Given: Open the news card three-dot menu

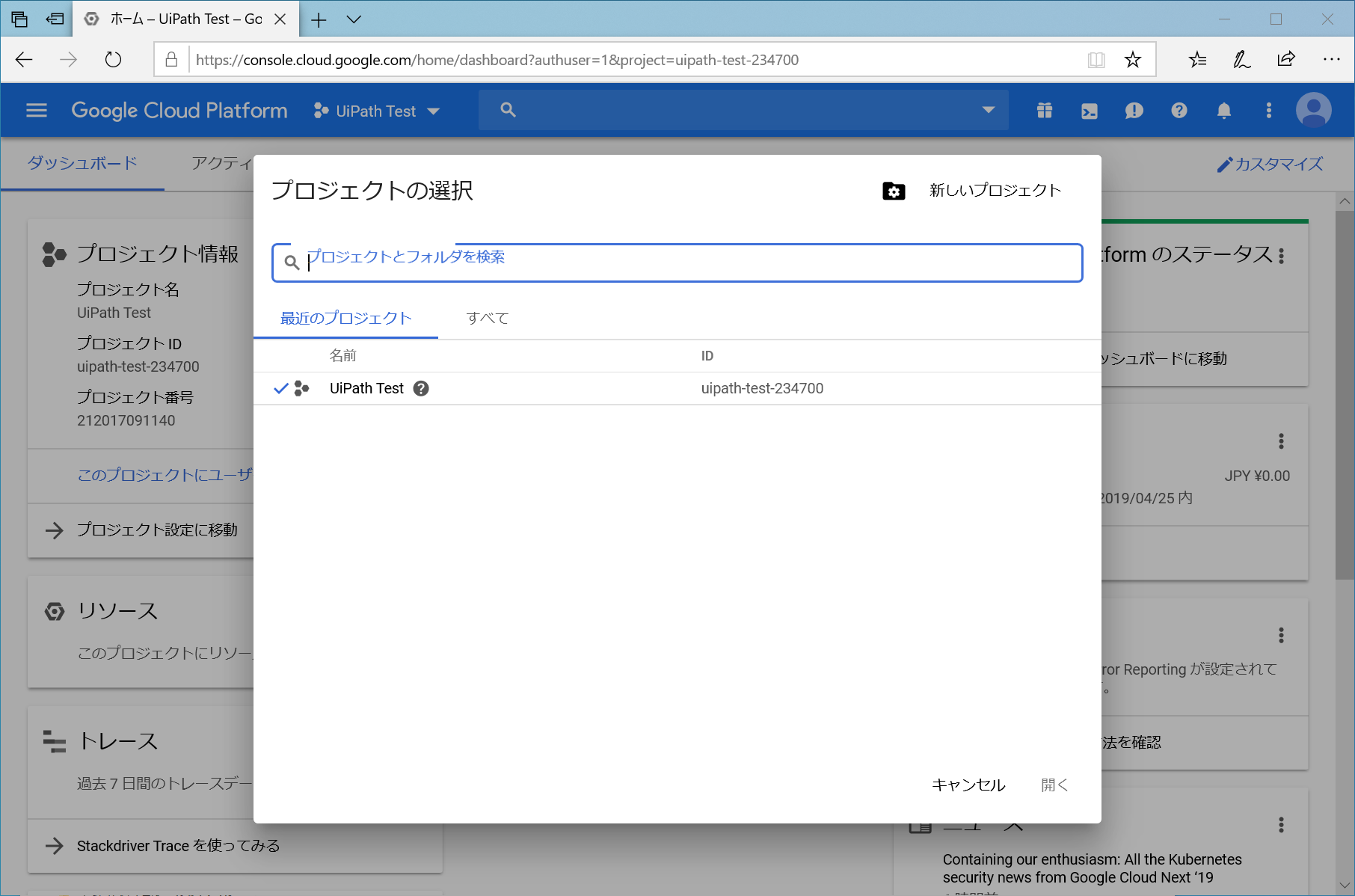Looking at the screenshot, I should pyautogui.click(x=1282, y=825).
